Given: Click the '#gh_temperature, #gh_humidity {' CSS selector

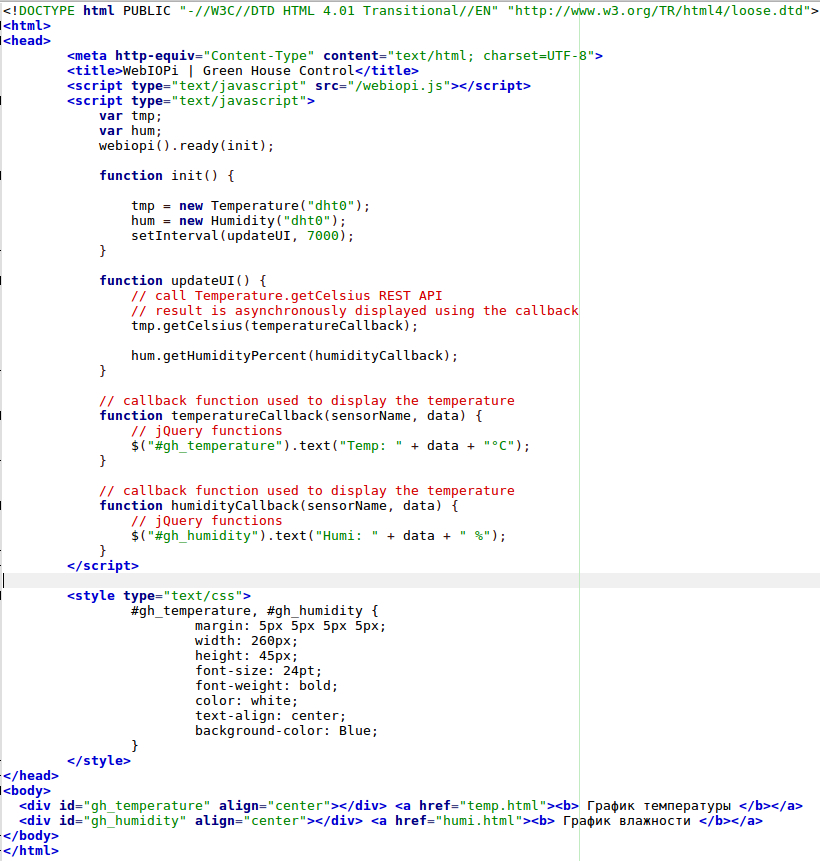Looking at the screenshot, I should [254, 611].
